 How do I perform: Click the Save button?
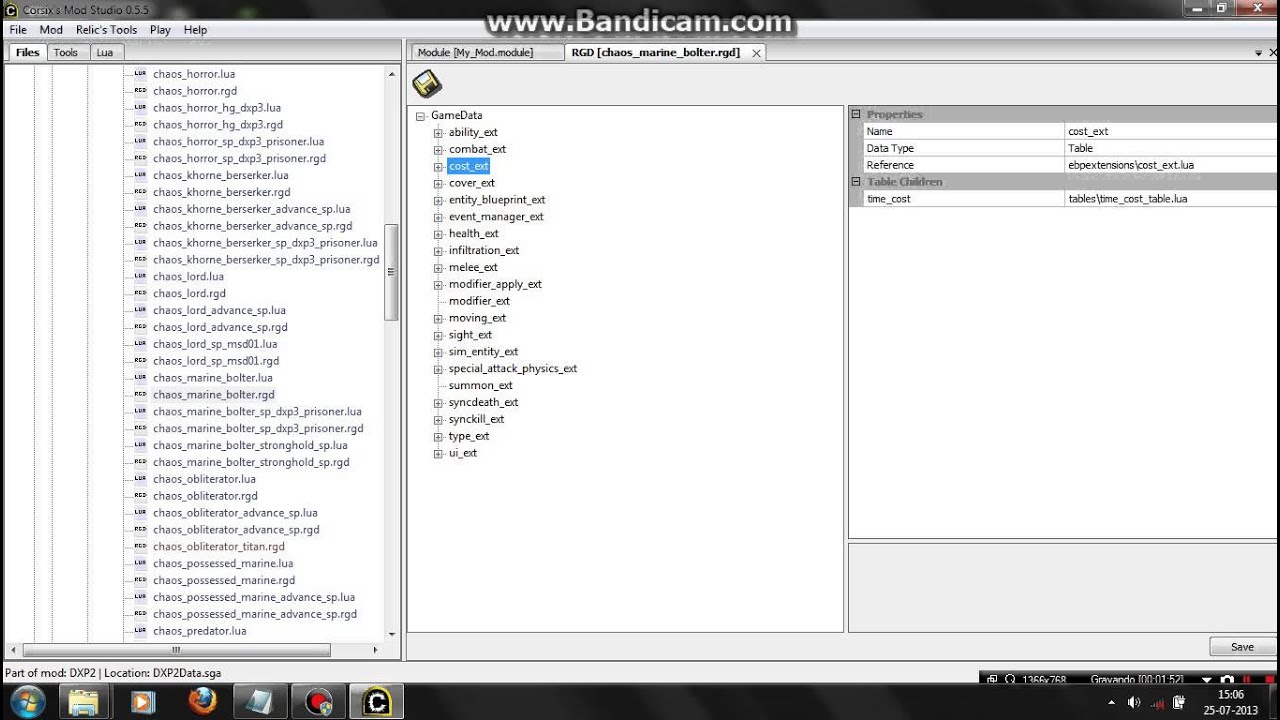[x=1242, y=647]
